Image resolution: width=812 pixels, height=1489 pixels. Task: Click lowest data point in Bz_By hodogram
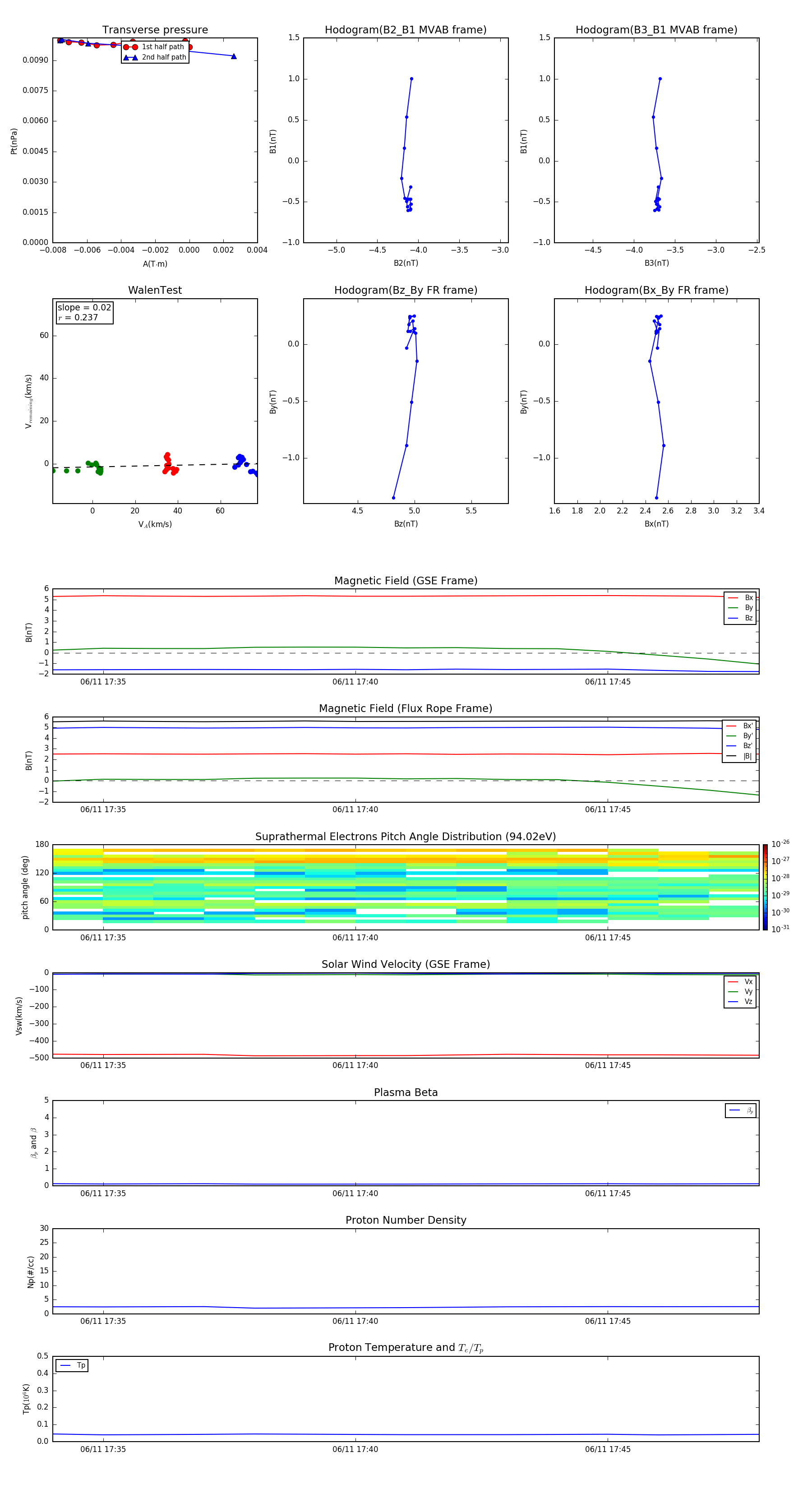point(393,498)
